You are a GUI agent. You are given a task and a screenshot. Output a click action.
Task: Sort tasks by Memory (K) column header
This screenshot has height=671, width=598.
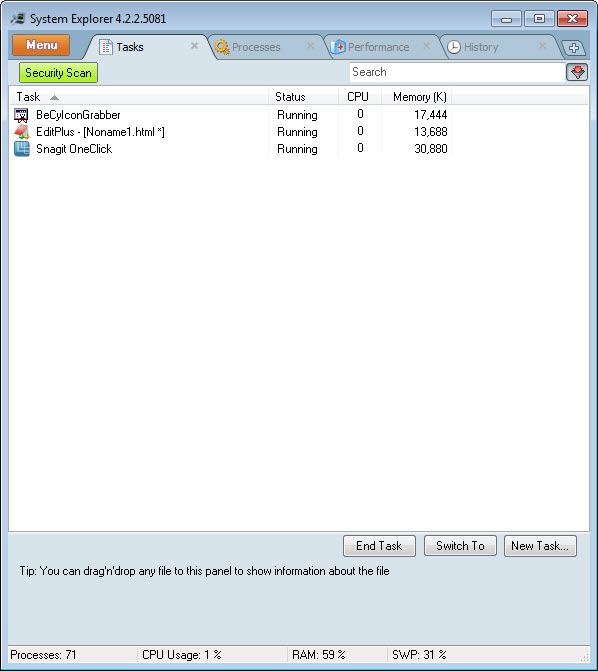(419, 97)
